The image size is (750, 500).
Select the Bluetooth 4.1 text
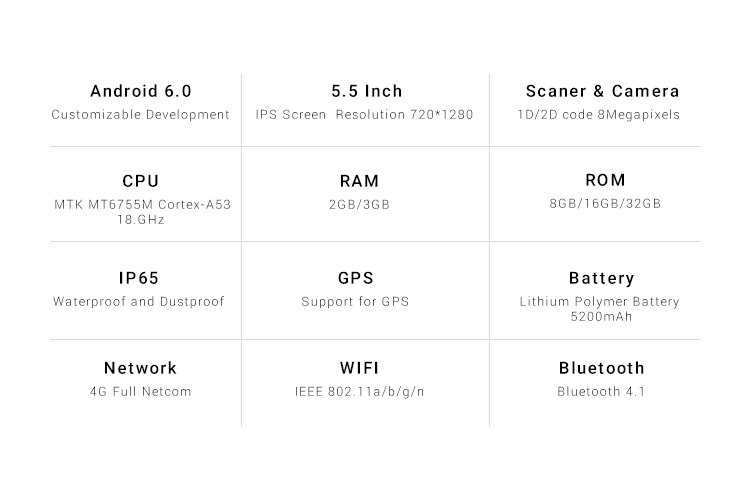point(601,392)
